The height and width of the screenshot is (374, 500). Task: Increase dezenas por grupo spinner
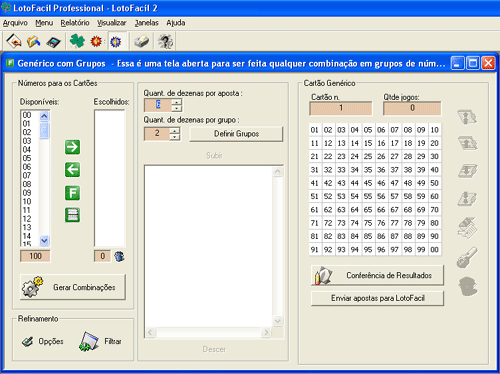click(174, 130)
